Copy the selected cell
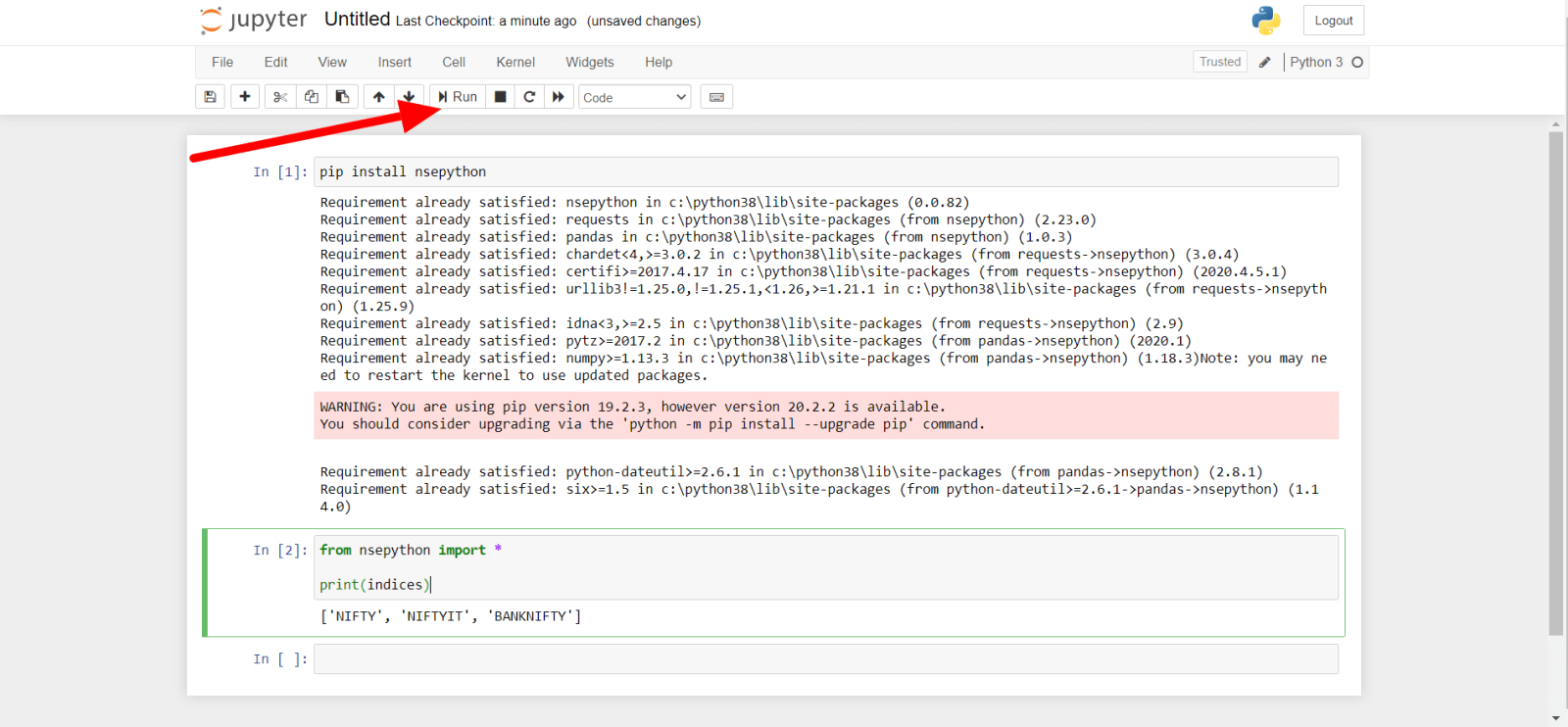Screen dimensions: 1568x727 click(x=312, y=97)
